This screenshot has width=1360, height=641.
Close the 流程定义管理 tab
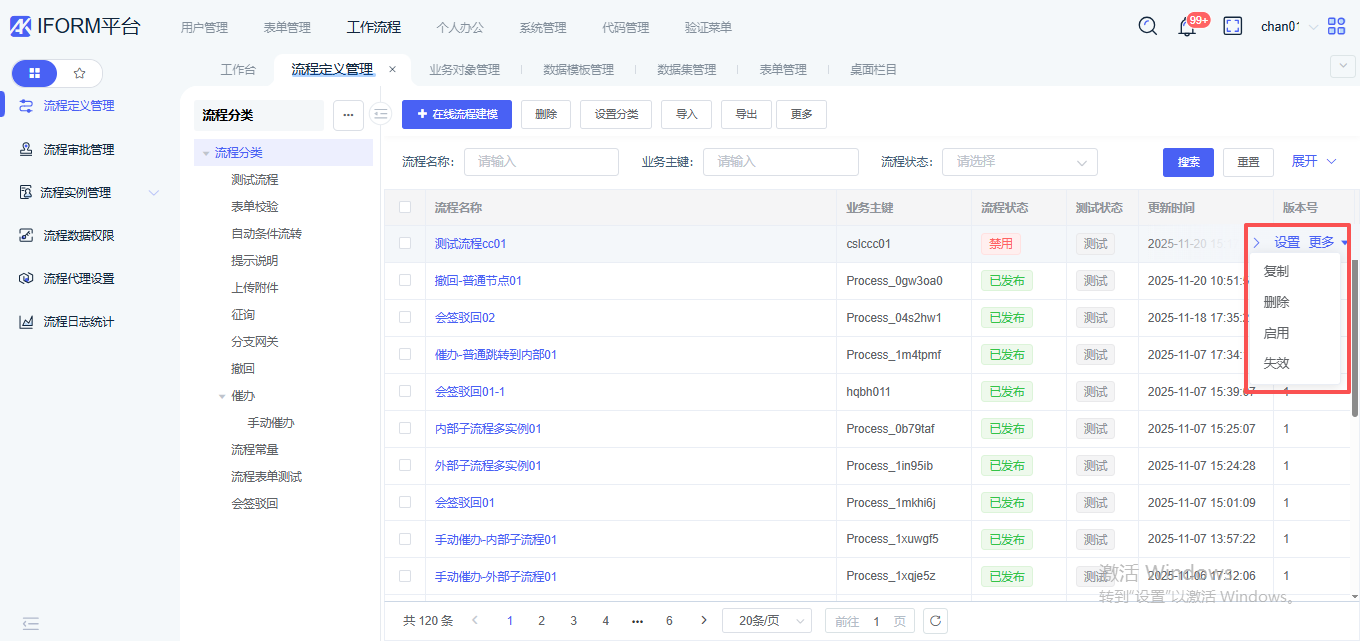pos(392,69)
